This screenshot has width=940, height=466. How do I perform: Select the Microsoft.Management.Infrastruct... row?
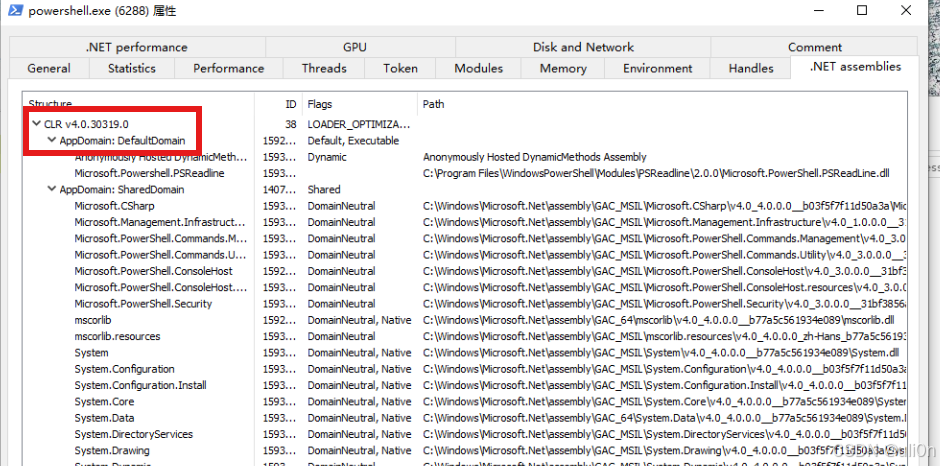465,222
